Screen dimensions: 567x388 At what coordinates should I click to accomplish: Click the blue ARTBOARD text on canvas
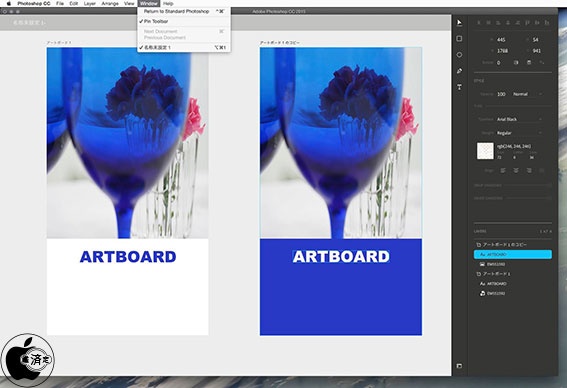click(128, 257)
